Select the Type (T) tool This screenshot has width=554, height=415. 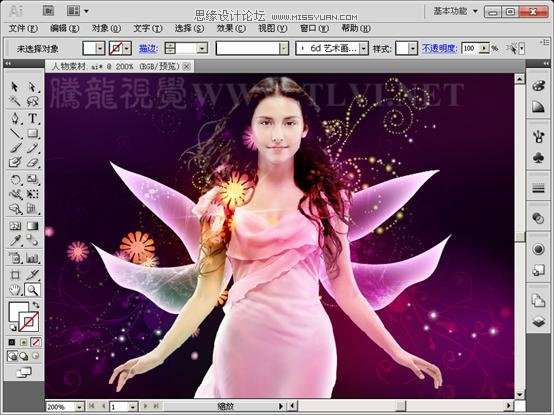tap(32, 118)
